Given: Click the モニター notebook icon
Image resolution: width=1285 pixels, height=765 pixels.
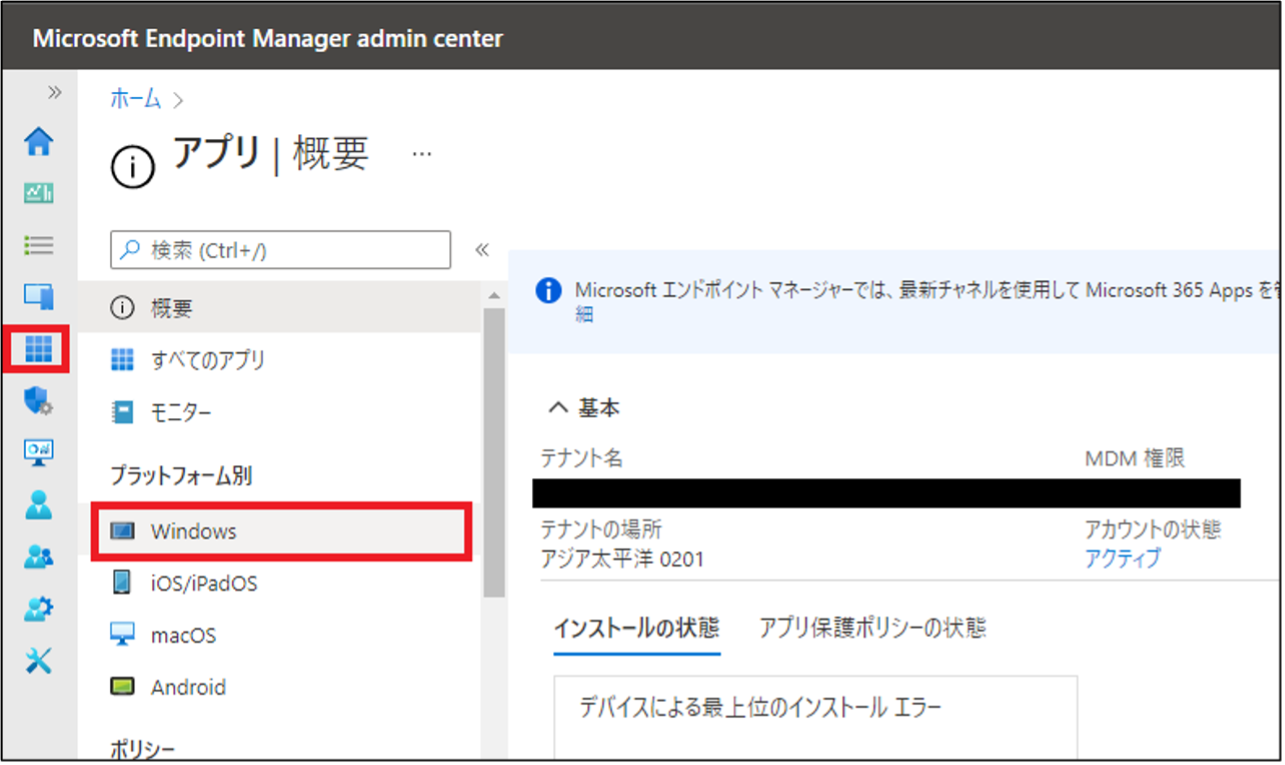Looking at the screenshot, I should coord(122,412).
